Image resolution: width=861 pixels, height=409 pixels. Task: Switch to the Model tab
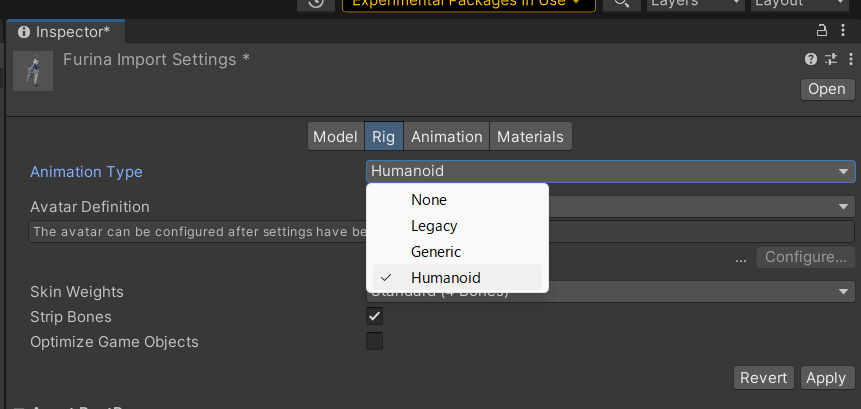[336, 137]
